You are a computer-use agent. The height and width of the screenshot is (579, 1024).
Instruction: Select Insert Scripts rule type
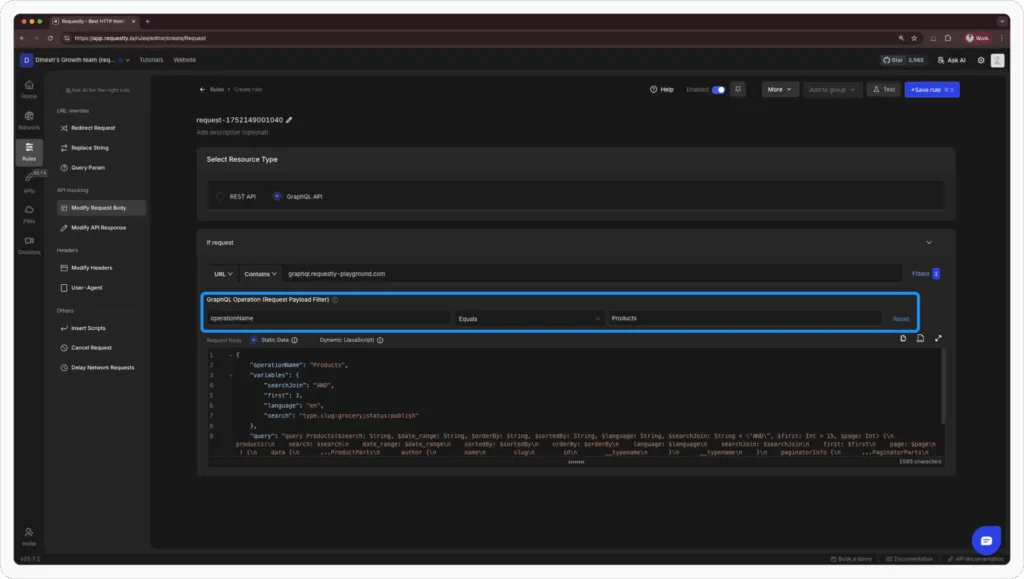click(x=101, y=328)
